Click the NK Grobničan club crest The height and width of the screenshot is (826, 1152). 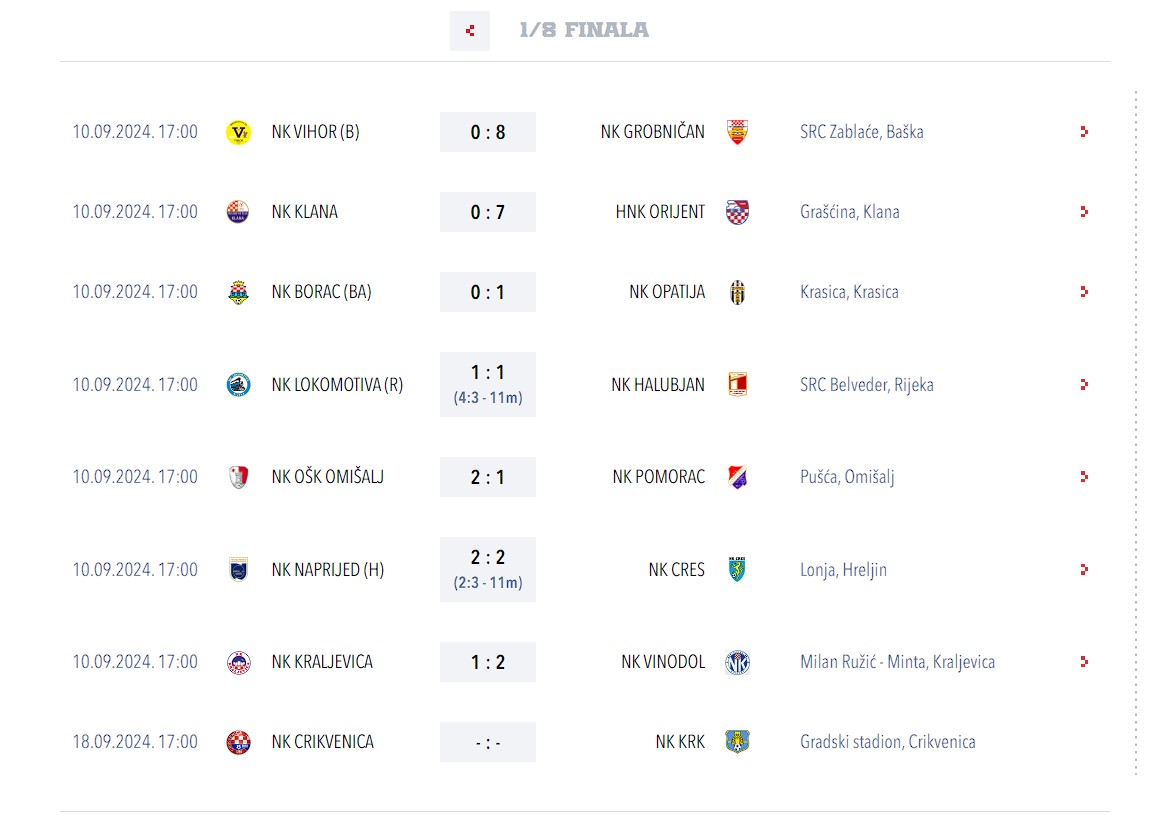coord(737,132)
